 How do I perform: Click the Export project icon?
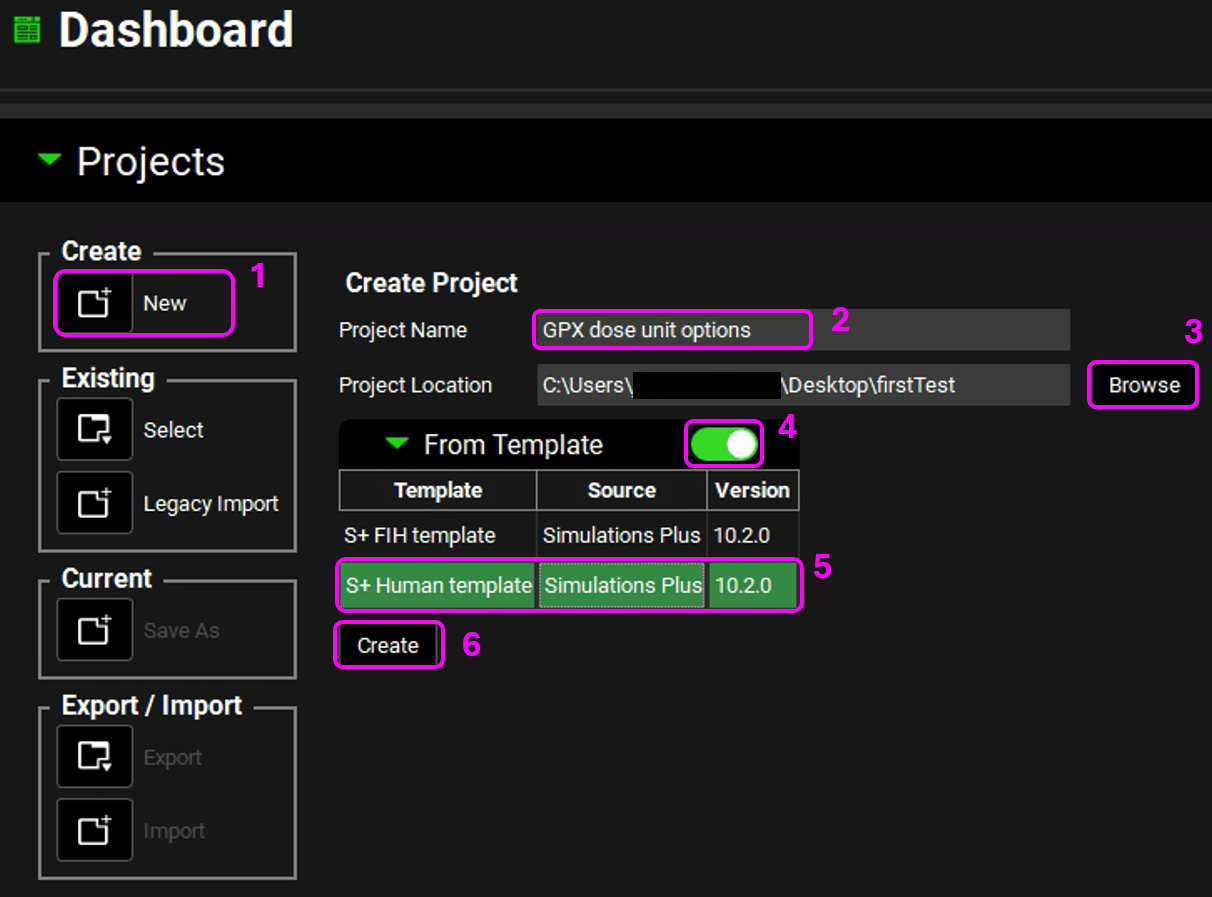click(x=94, y=757)
